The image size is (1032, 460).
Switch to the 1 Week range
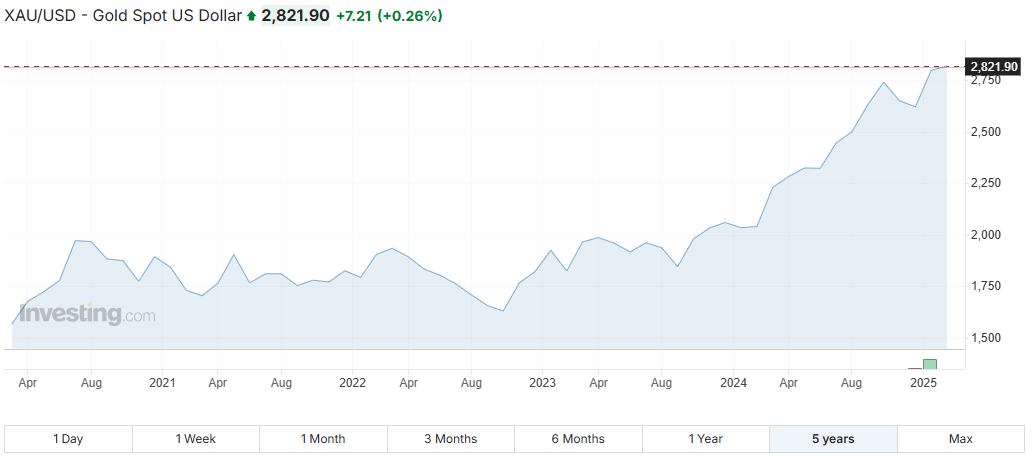[195, 439]
